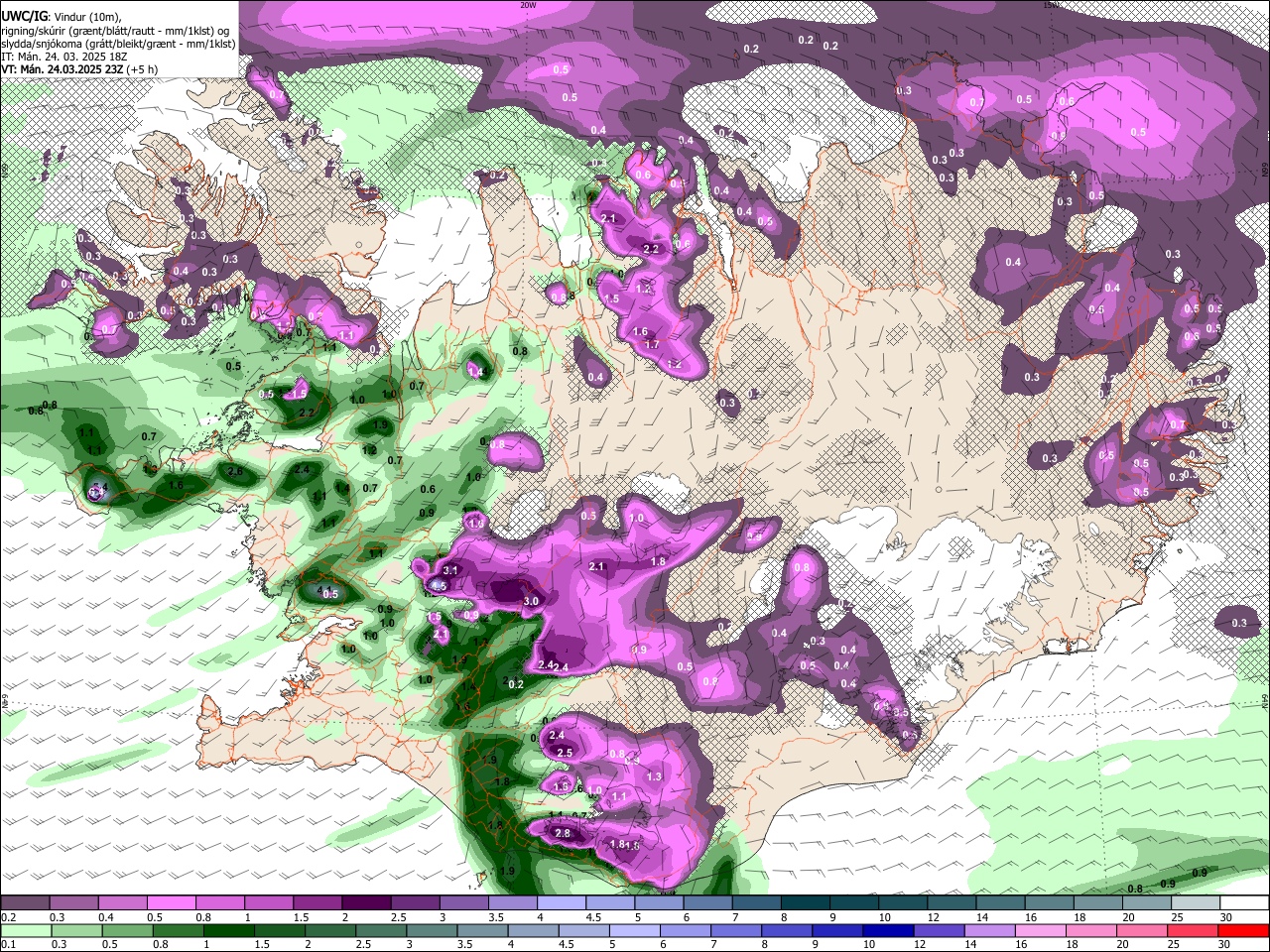This screenshot has height=952, width=1270.
Task: Select upper legend swatch between 14 and 16
Action: click(x=1001, y=903)
